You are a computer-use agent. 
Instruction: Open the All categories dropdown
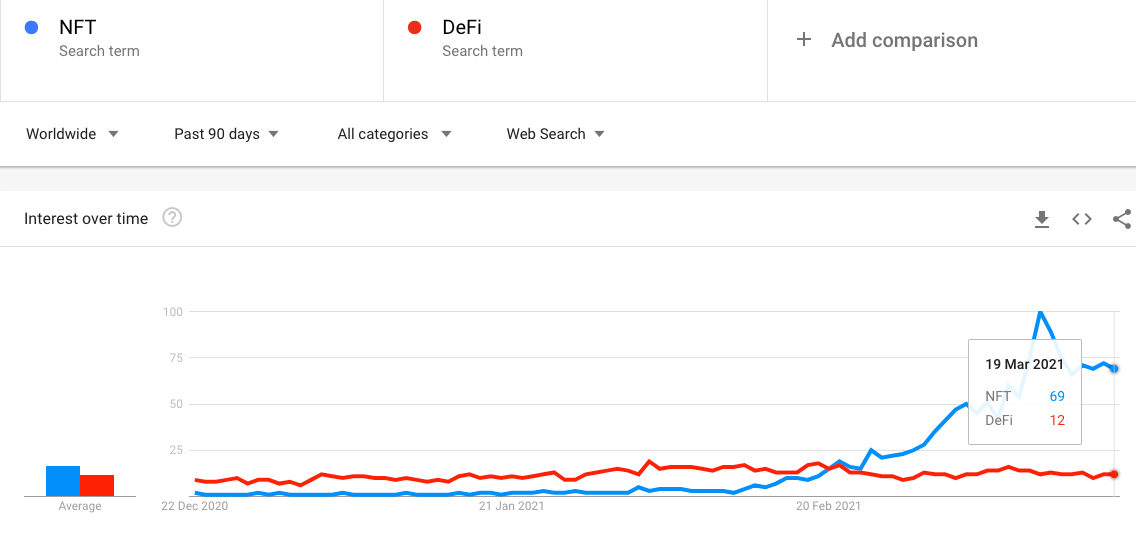tap(395, 134)
